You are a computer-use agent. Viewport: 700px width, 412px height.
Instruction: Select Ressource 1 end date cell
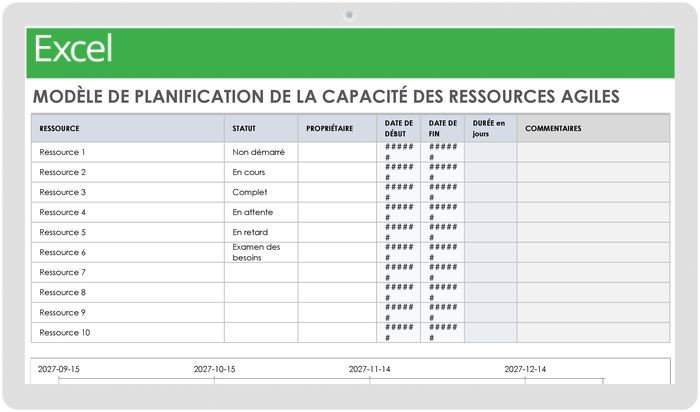(x=442, y=152)
